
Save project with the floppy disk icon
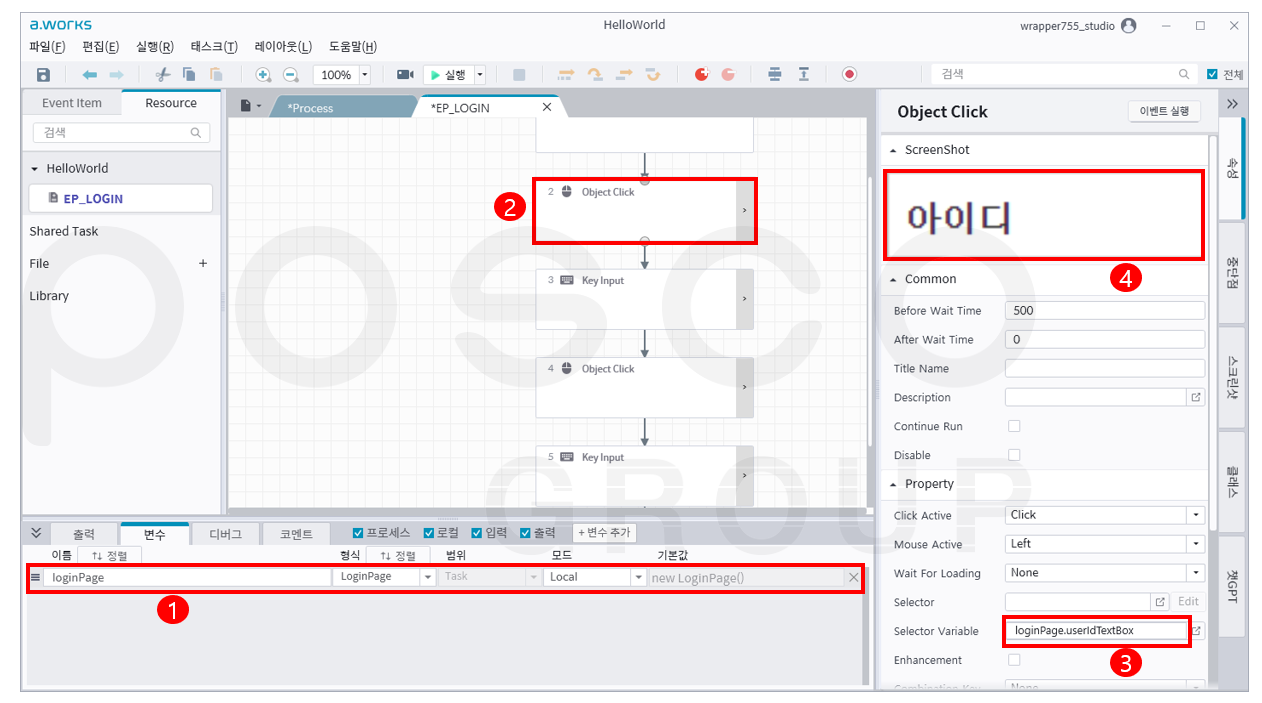click(43, 75)
